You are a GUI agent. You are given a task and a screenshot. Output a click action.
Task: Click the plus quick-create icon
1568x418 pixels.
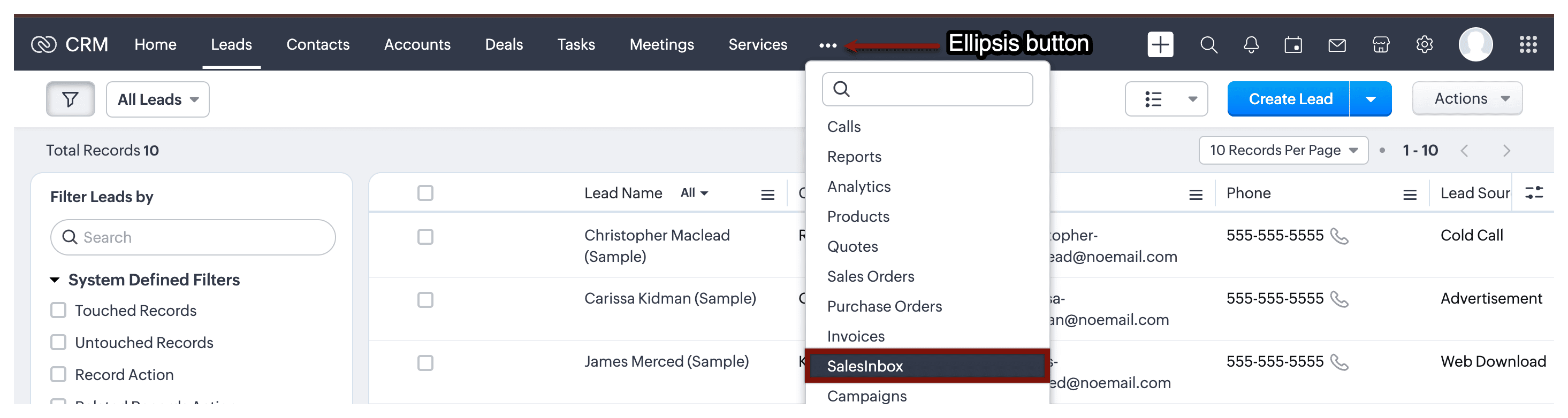[1160, 44]
